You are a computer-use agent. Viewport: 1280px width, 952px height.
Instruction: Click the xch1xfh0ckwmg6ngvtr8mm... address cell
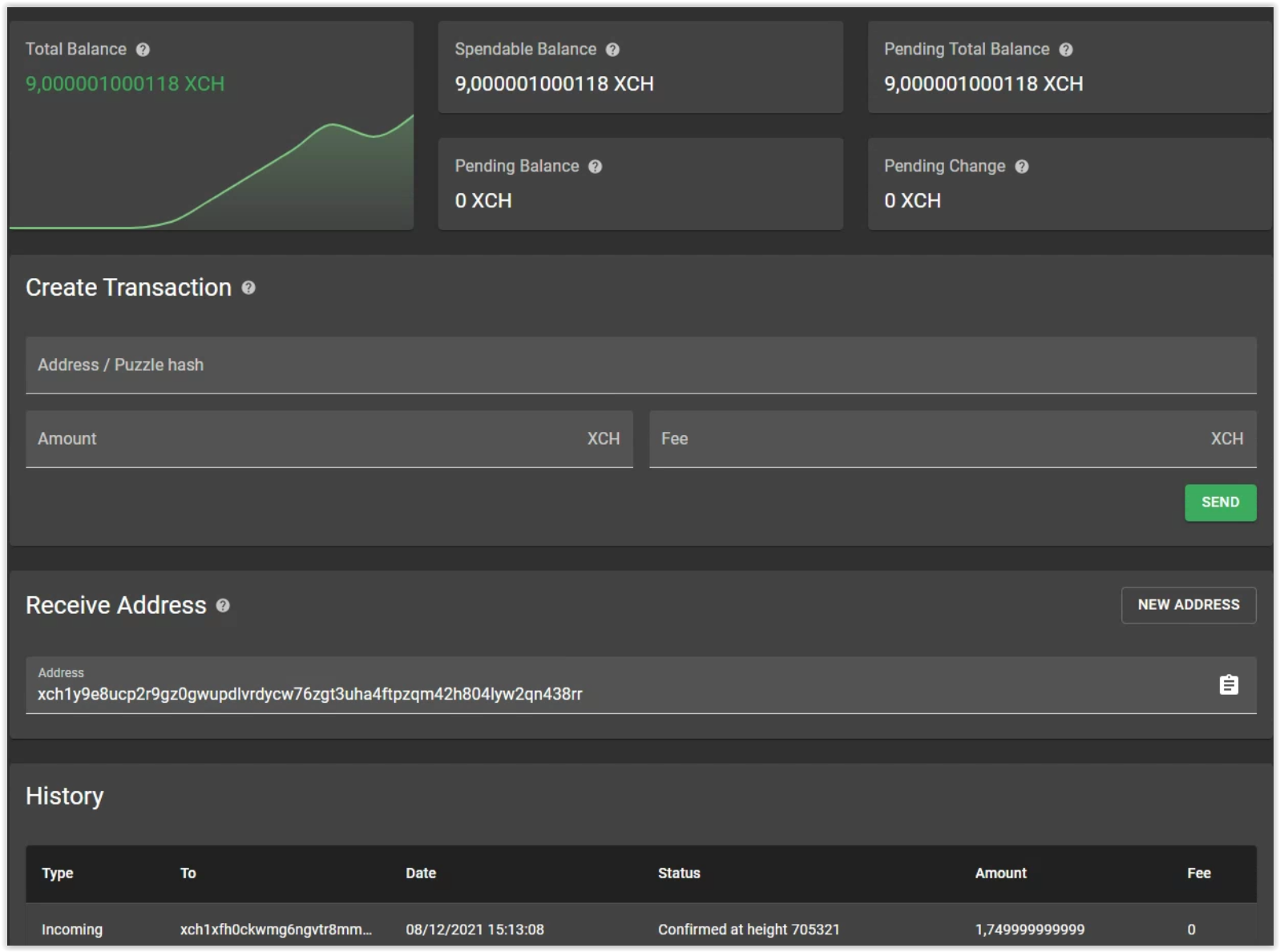click(x=276, y=930)
